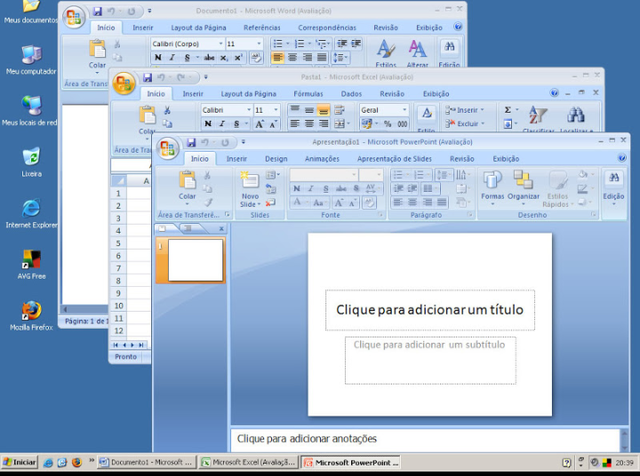640x476 pixels.
Task: Save the Excel workbook from quick access toolbar
Action: pos(147,77)
